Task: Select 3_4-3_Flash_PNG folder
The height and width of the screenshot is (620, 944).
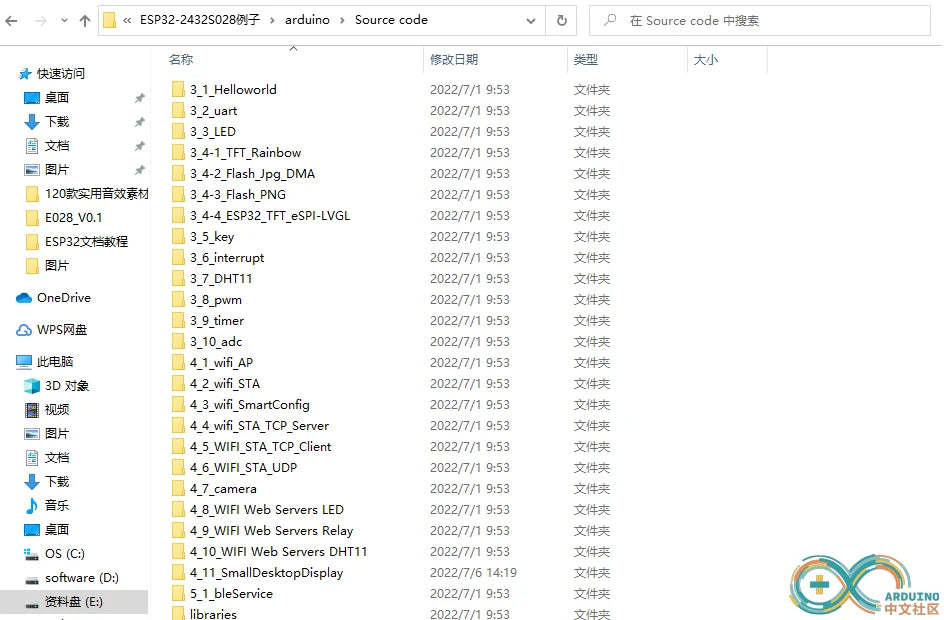Action: [238, 195]
